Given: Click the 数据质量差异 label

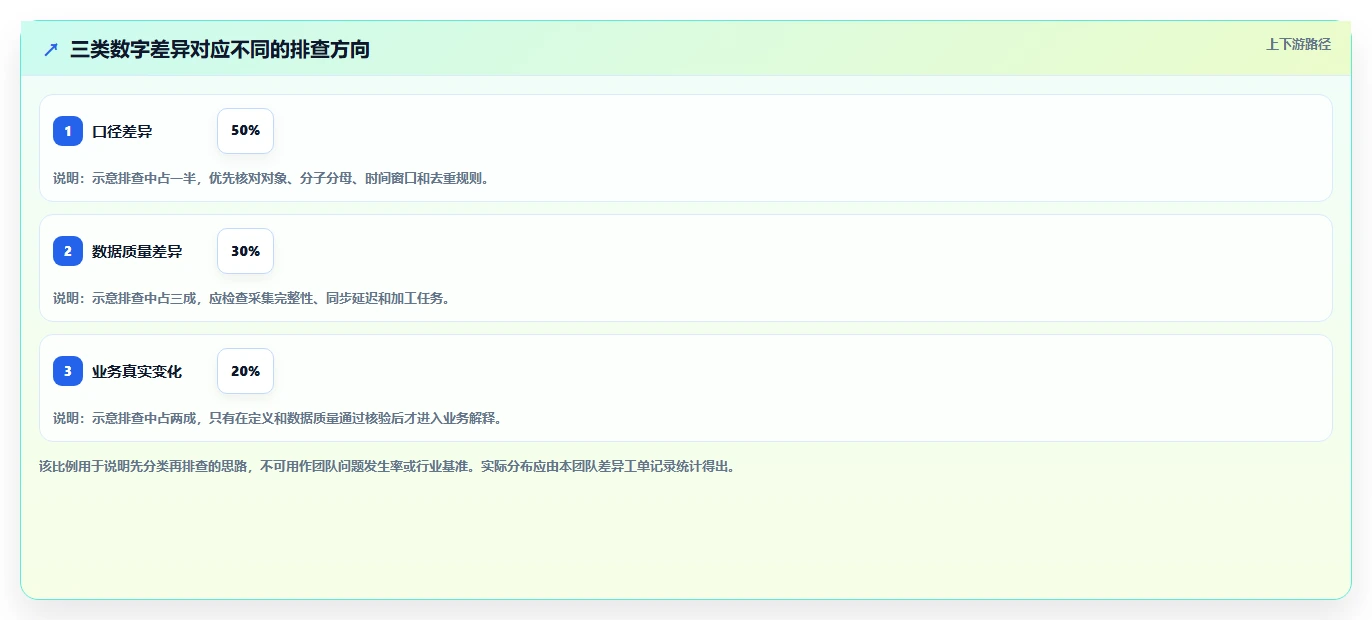Looking at the screenshot, I should click(x=137, y=251).
